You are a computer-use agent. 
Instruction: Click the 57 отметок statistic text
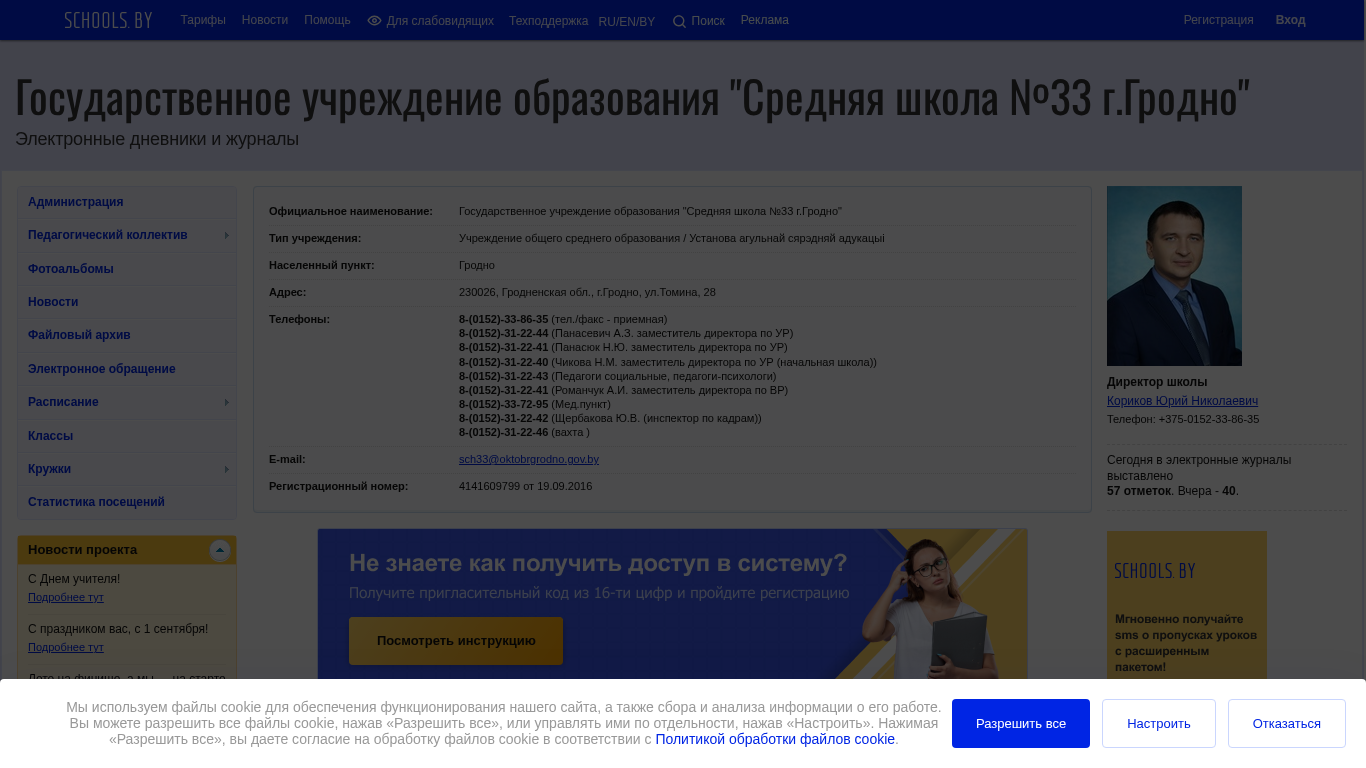(x=1139, y=491)
